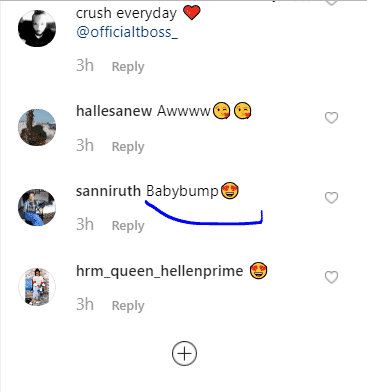The height and width of the screenshot is (392, 367).
Task: Click the 3h timestamp under hrm_queen_hellenprime's comment
Action: [x=85, y=304]
